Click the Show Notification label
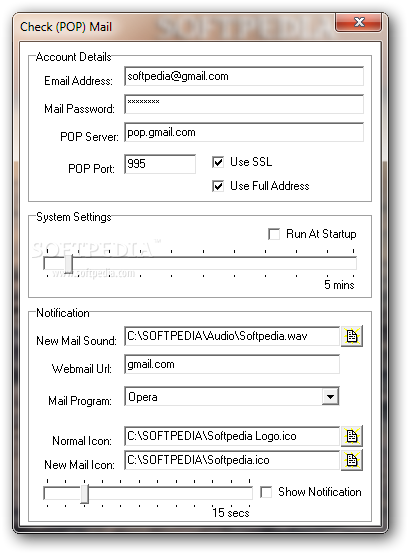 click(320, 492)
